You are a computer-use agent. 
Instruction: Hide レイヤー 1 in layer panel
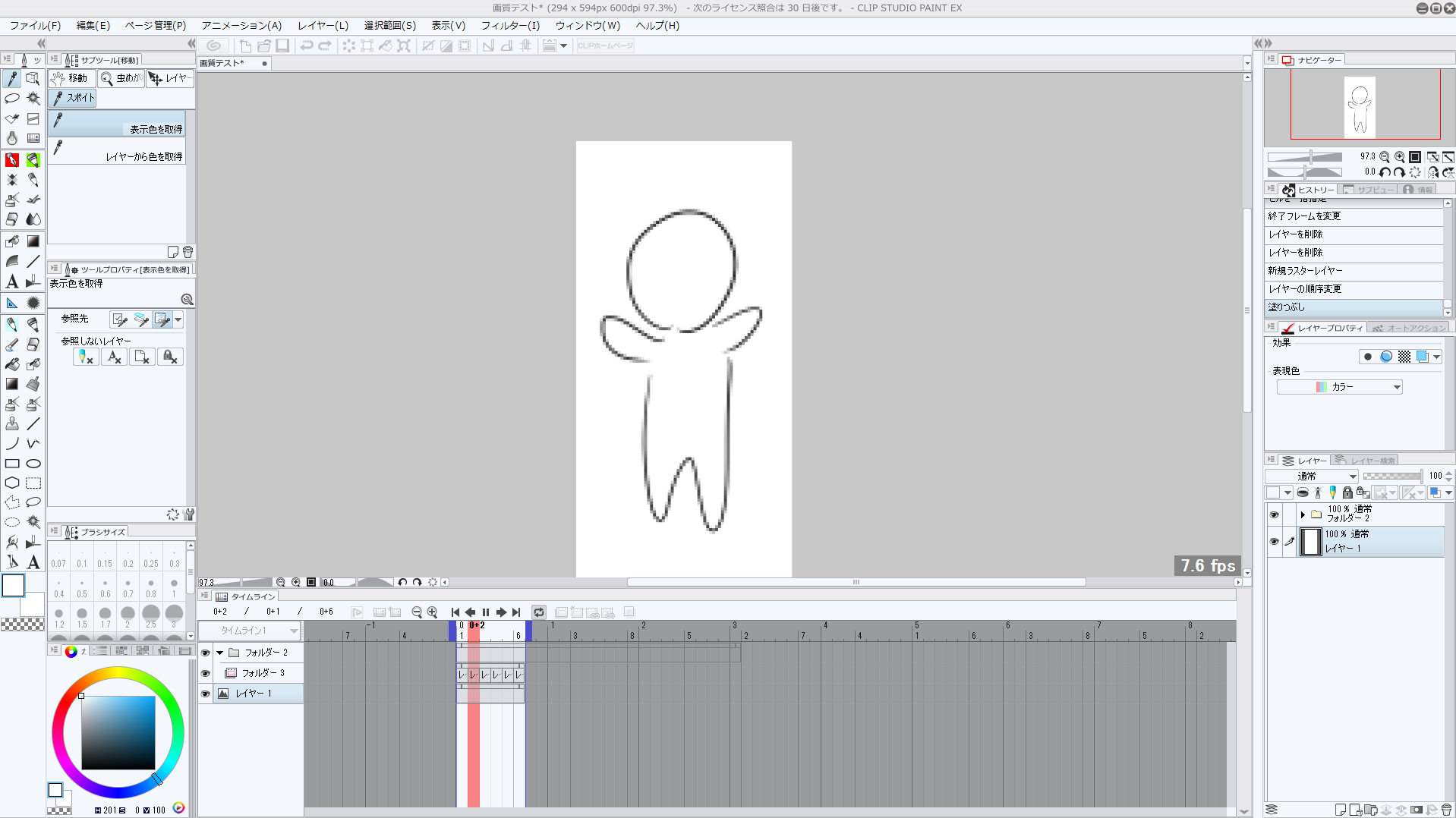[x=1274, y=542]
